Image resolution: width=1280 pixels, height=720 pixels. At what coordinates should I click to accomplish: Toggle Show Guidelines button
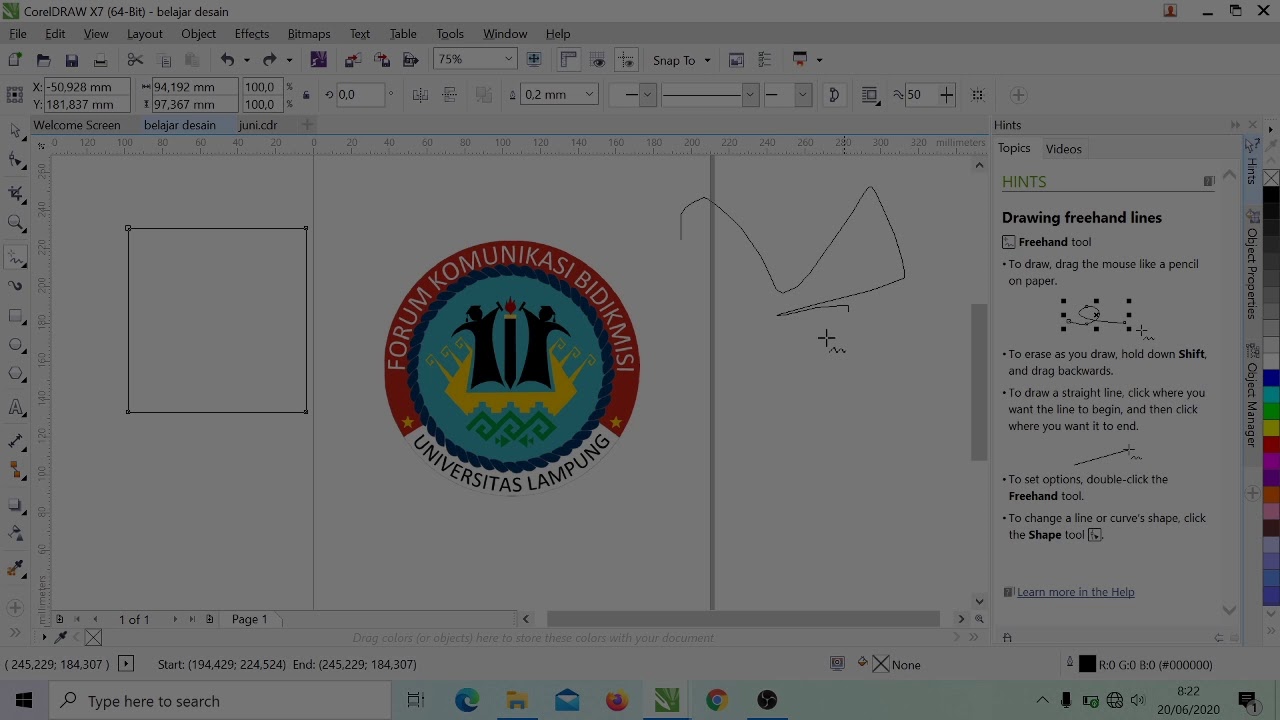627,60
